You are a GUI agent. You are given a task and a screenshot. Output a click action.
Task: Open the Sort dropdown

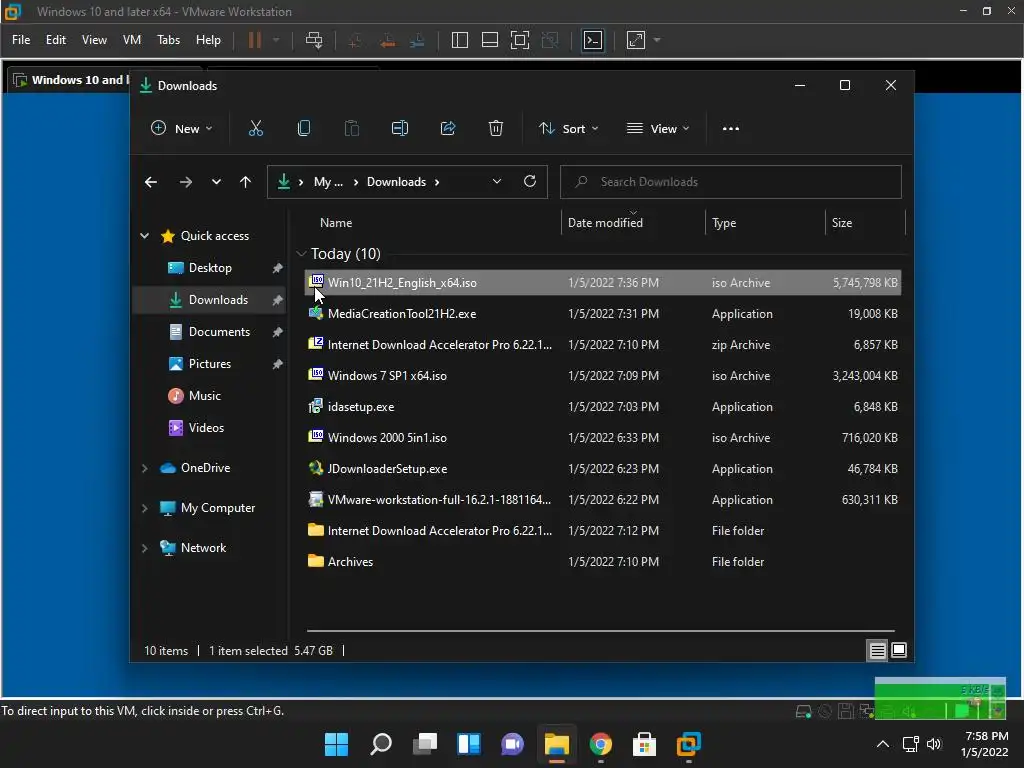[568, 129]
